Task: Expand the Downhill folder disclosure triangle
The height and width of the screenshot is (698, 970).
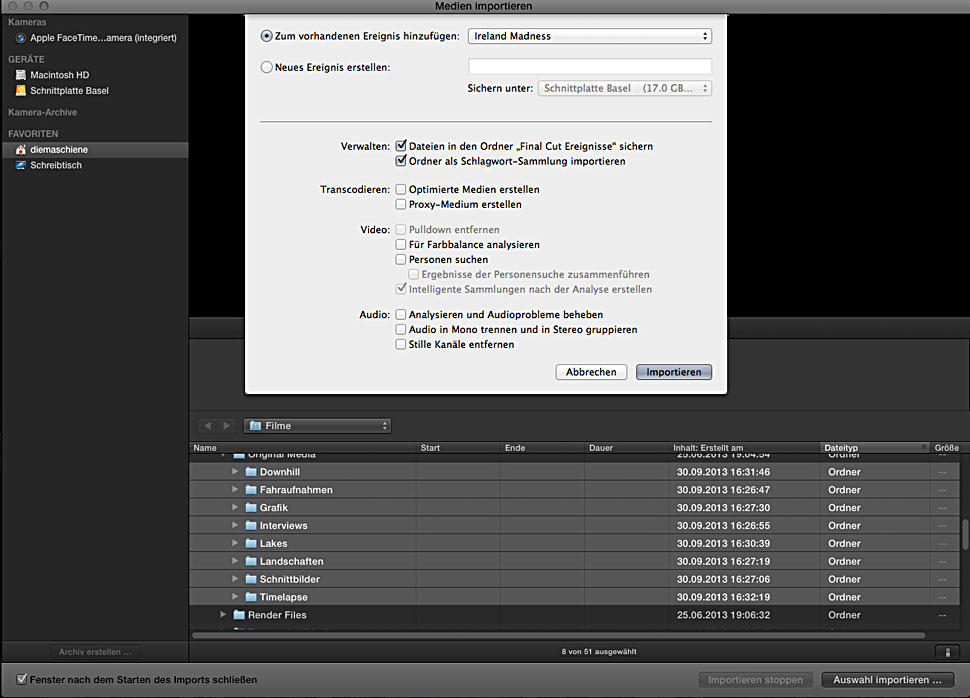Action: (x=236, y=472)
